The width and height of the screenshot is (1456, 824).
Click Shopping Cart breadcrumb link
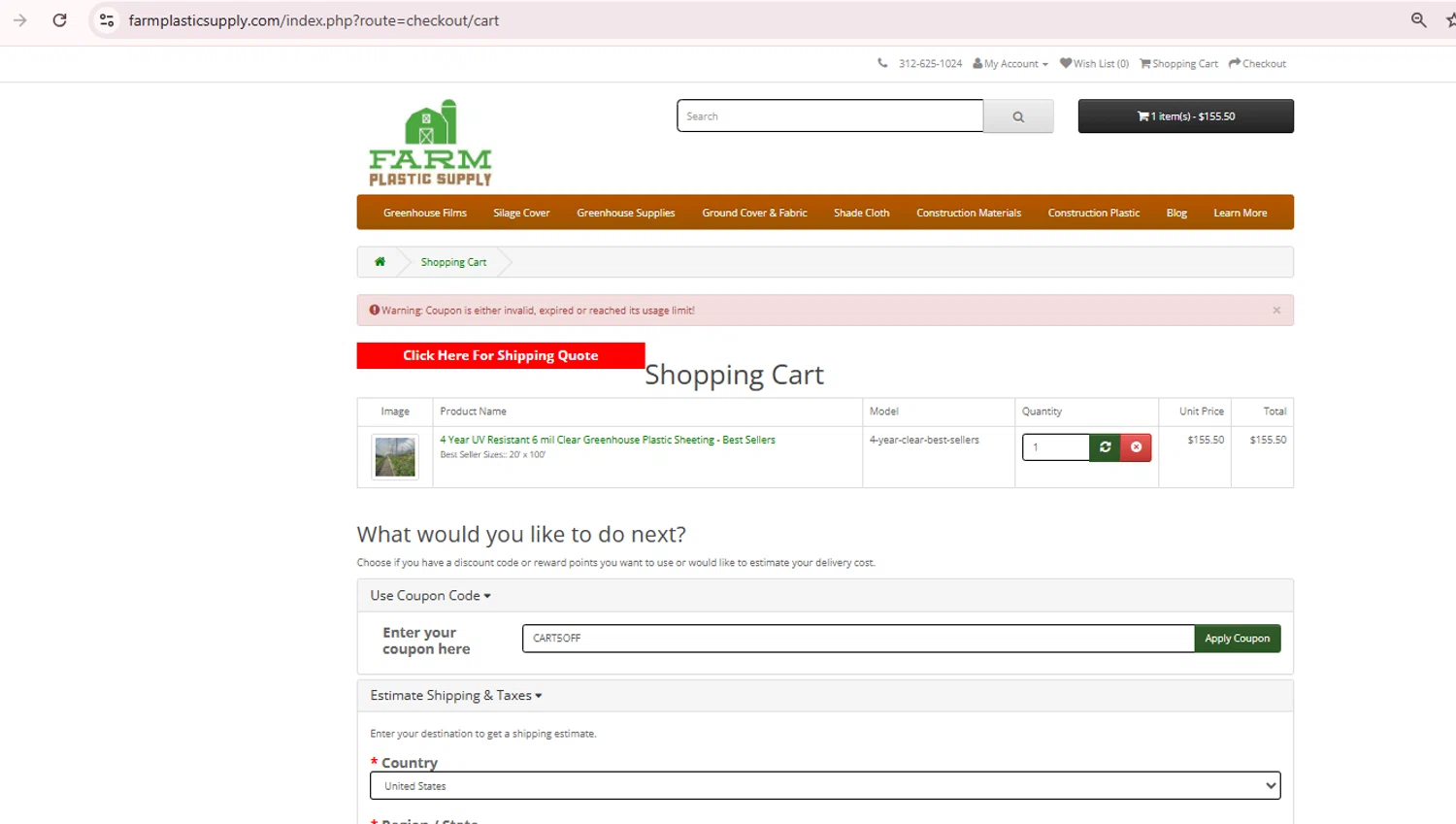coord(453,262)
